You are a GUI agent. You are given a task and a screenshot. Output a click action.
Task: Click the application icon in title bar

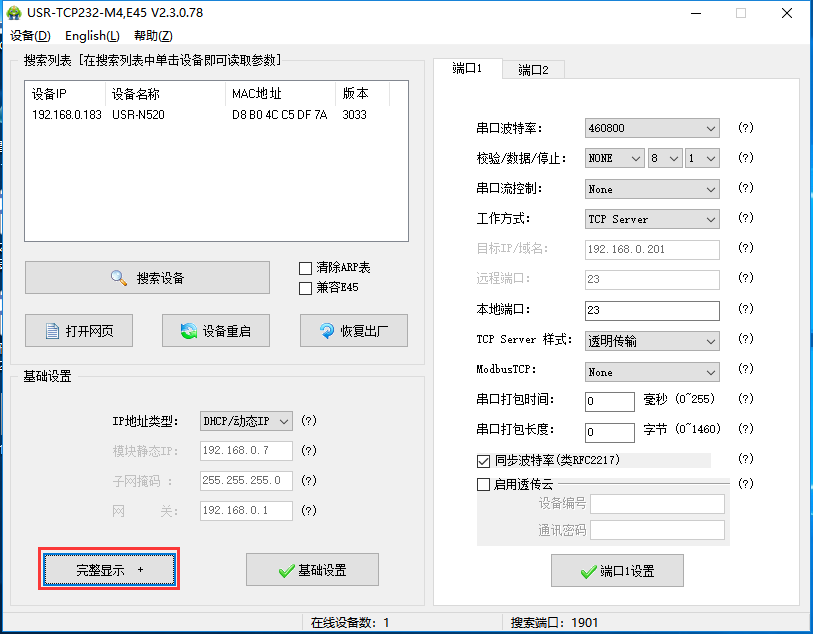coord(14,13)
